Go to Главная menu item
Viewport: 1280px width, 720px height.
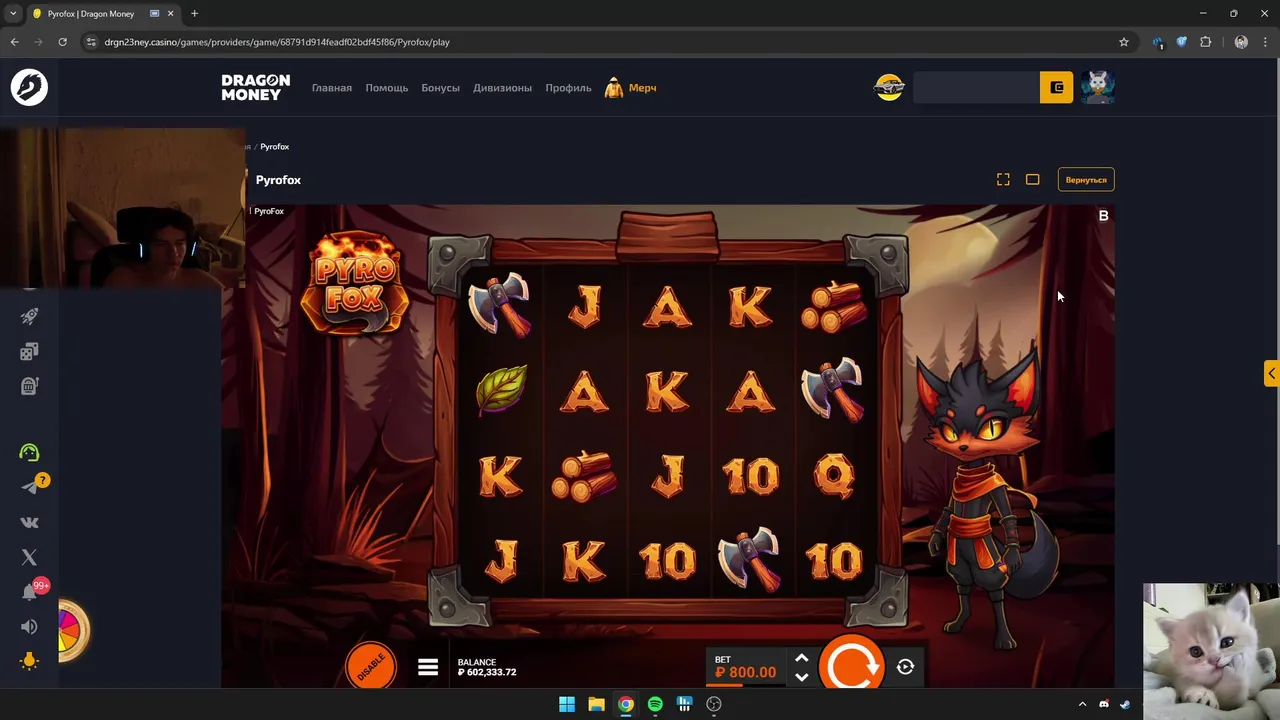(332, 88)
